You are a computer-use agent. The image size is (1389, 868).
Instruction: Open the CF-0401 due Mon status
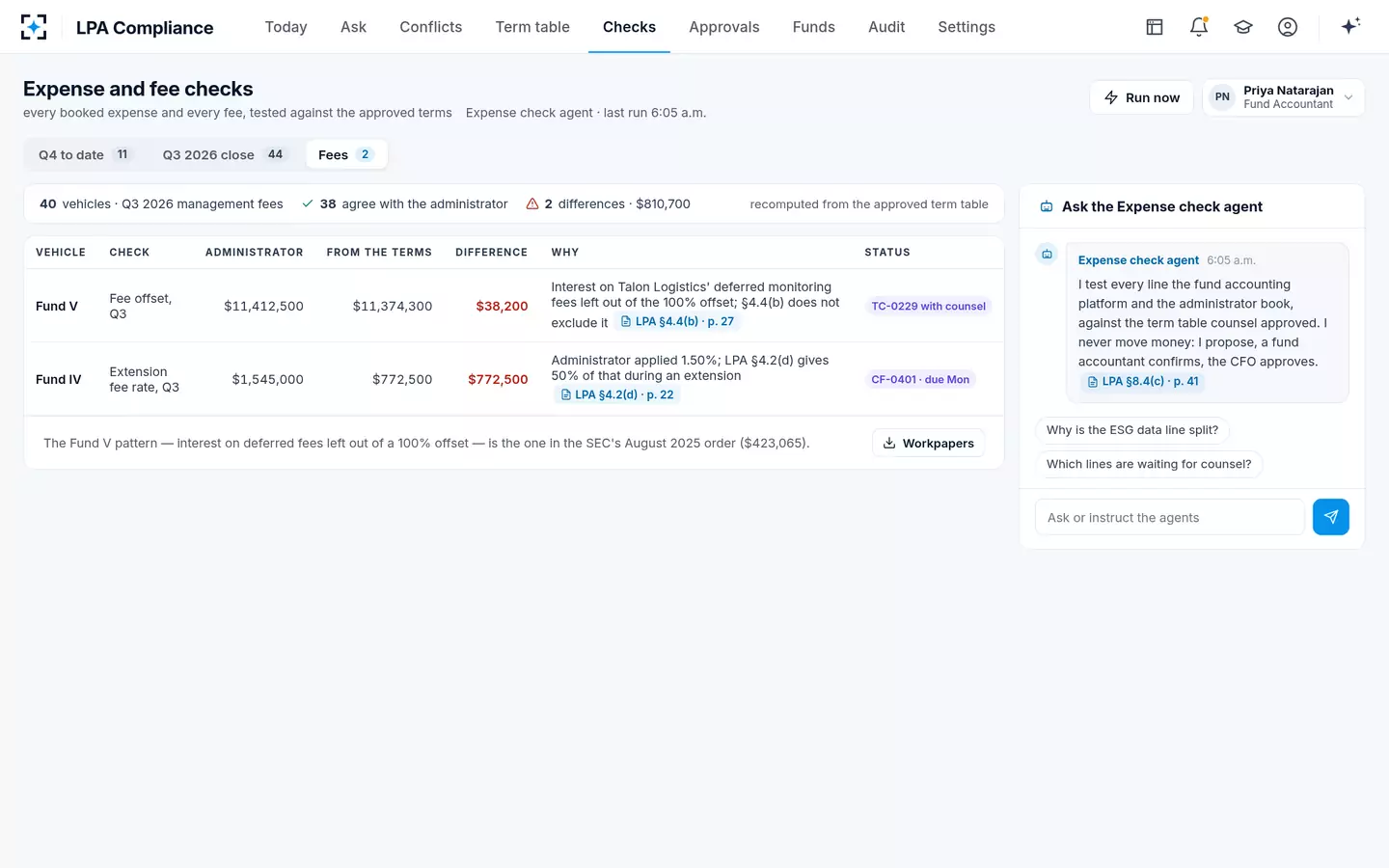pos(921,379)
